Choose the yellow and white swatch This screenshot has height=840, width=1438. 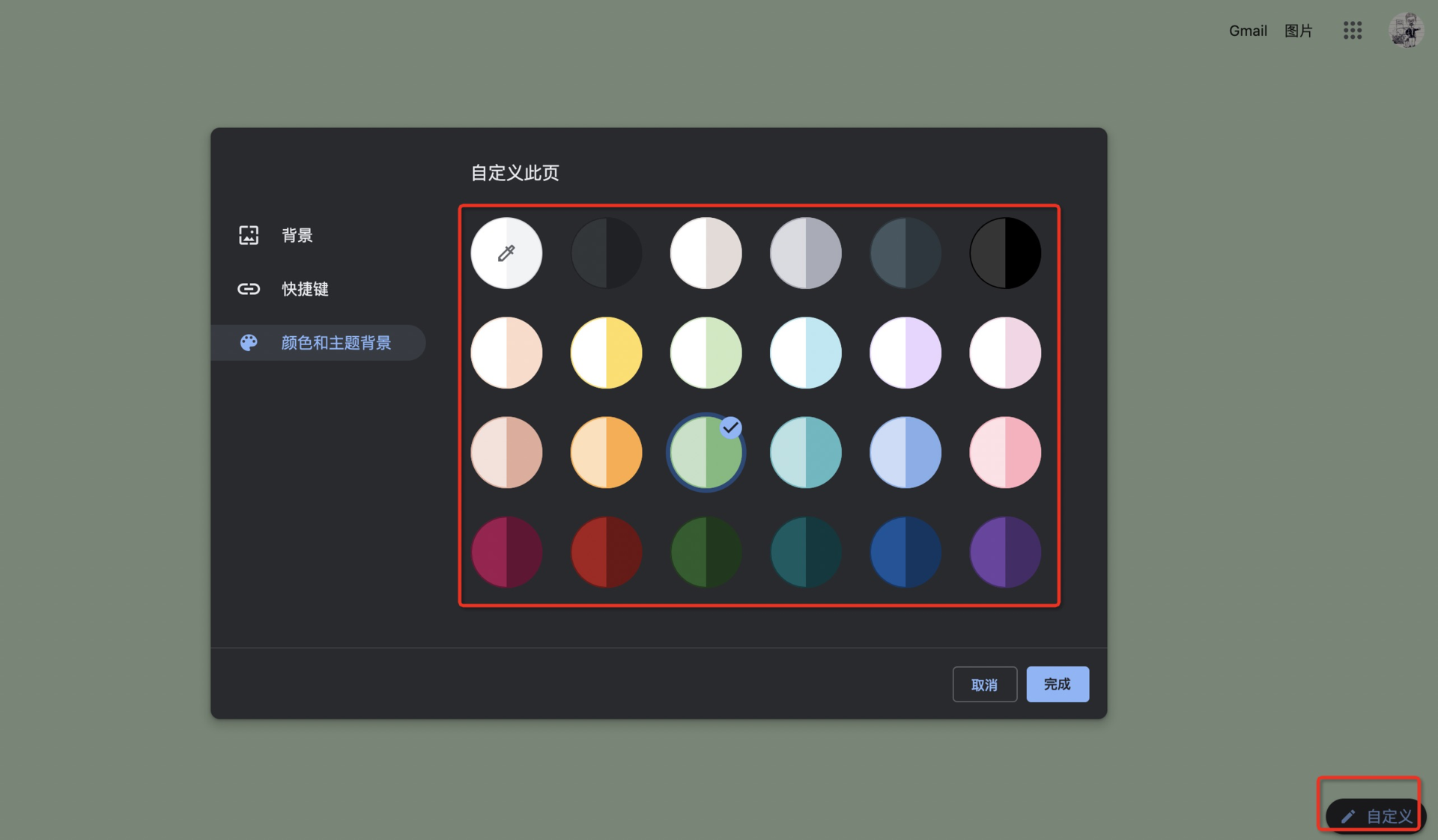pyautogui.click(x=606, y=353)
